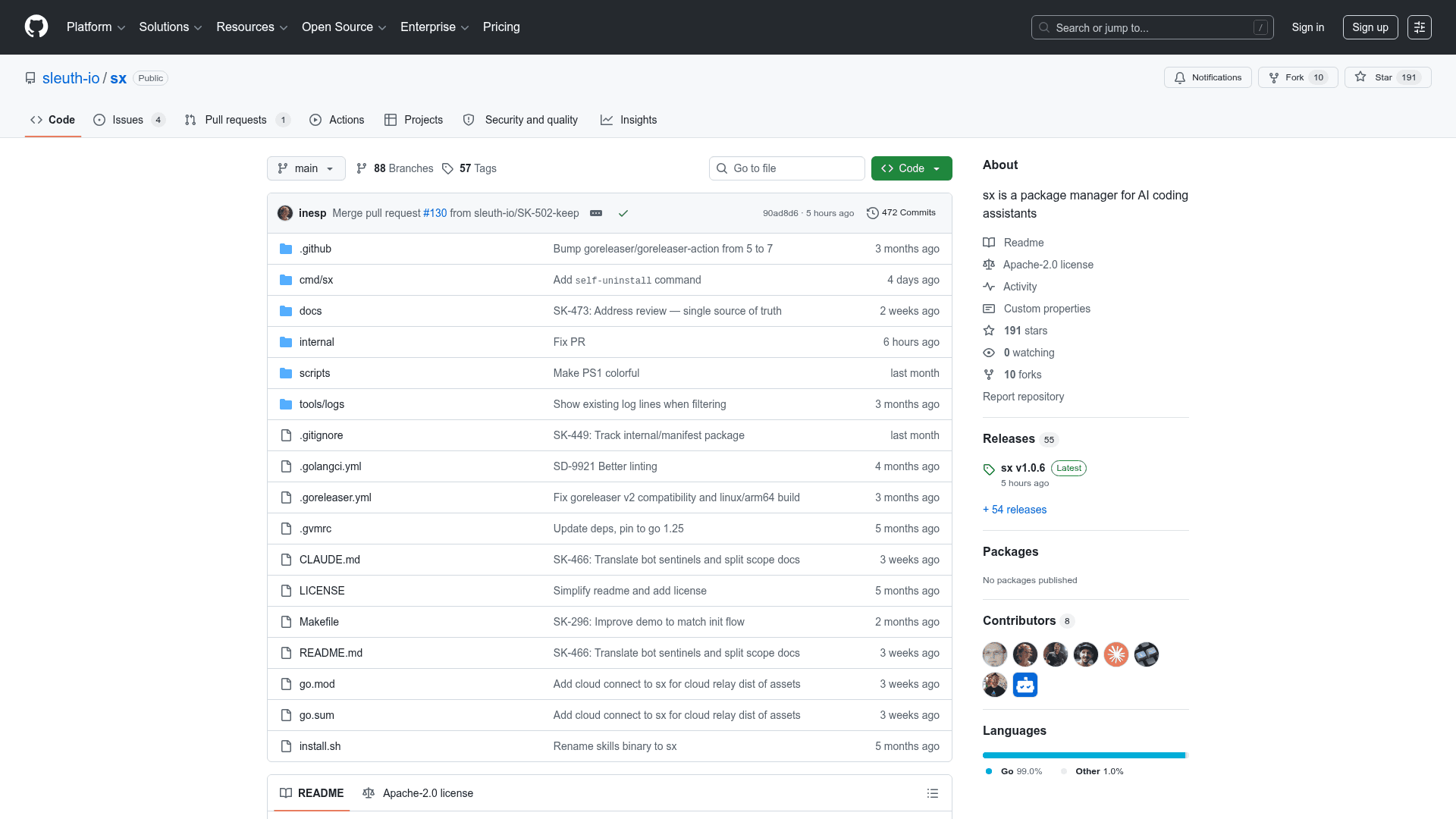Star the sx repository
Image resolution: width=1456 pixels, height=819 pixels.
tap(1388, 77)
